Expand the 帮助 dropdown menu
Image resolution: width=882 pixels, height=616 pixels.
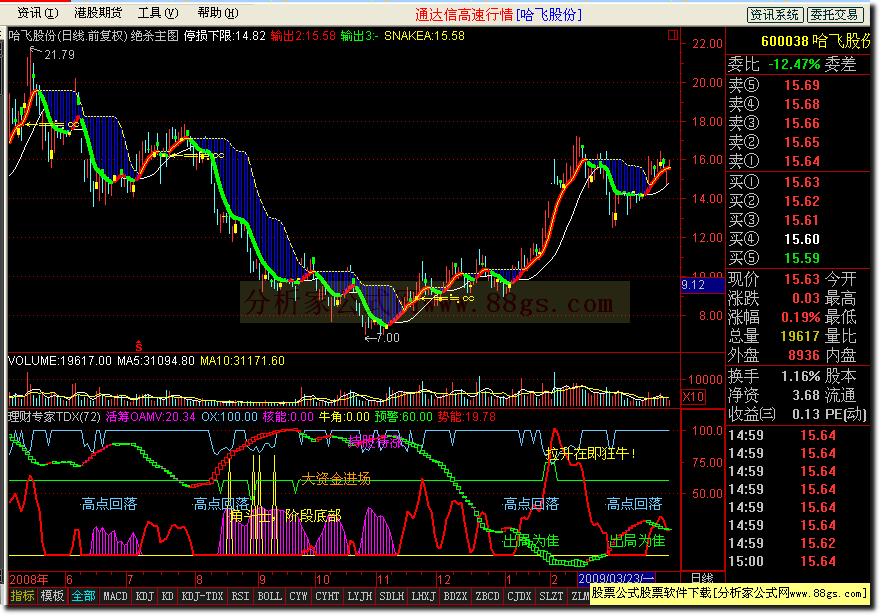pos(216,13)
